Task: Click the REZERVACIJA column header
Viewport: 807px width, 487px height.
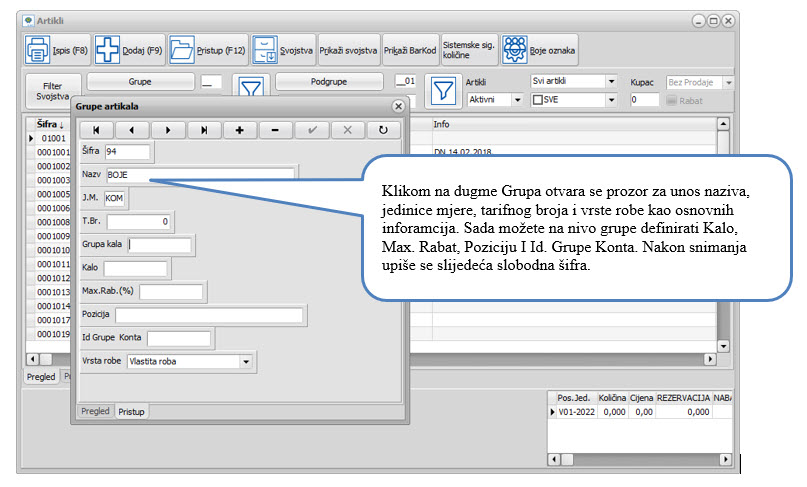Action: click(x=683, y=398)
